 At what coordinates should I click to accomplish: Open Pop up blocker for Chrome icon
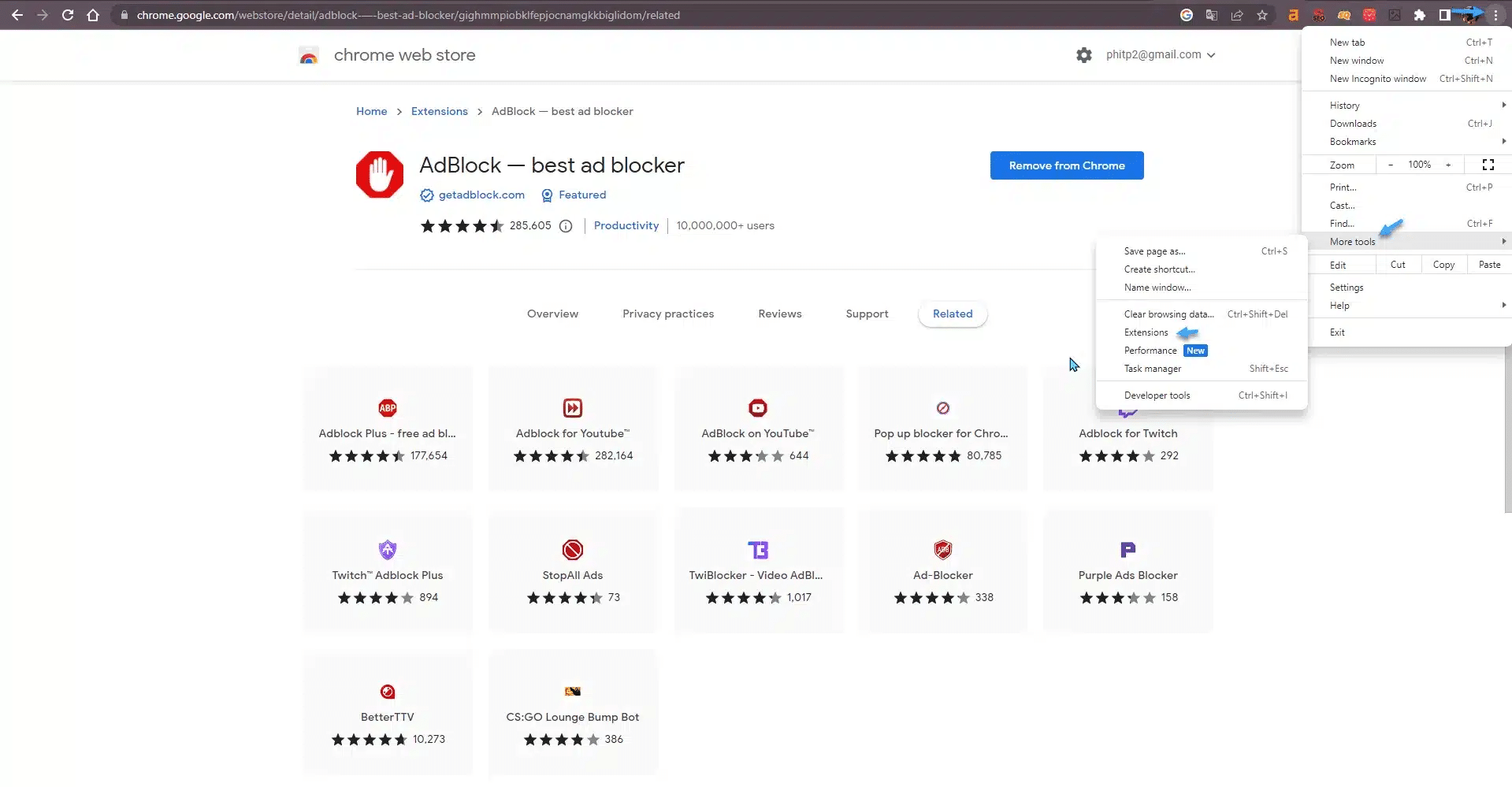(x=943, y=408)
